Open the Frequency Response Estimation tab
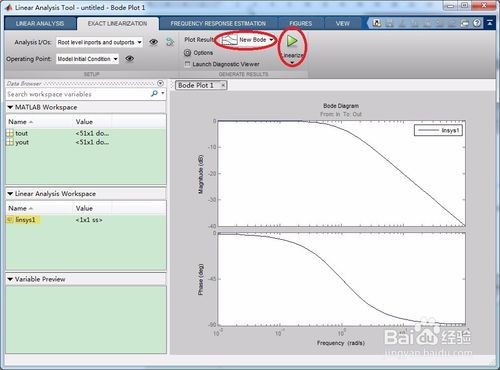This screenshot has height=370, width=500. point(218,24)
